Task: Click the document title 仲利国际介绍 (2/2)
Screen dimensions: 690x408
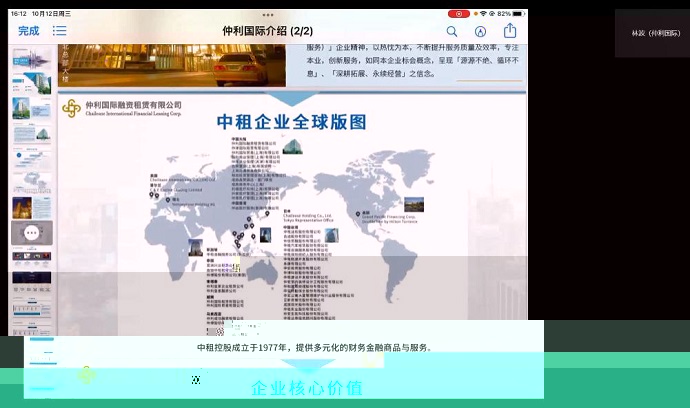Action: (268, 31)
